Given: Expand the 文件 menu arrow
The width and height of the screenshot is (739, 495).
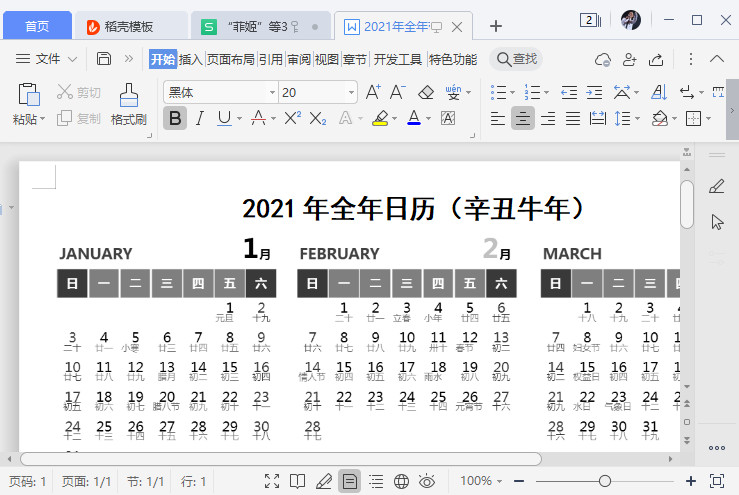Looking at the screenshot, I should tap(72, 59).
